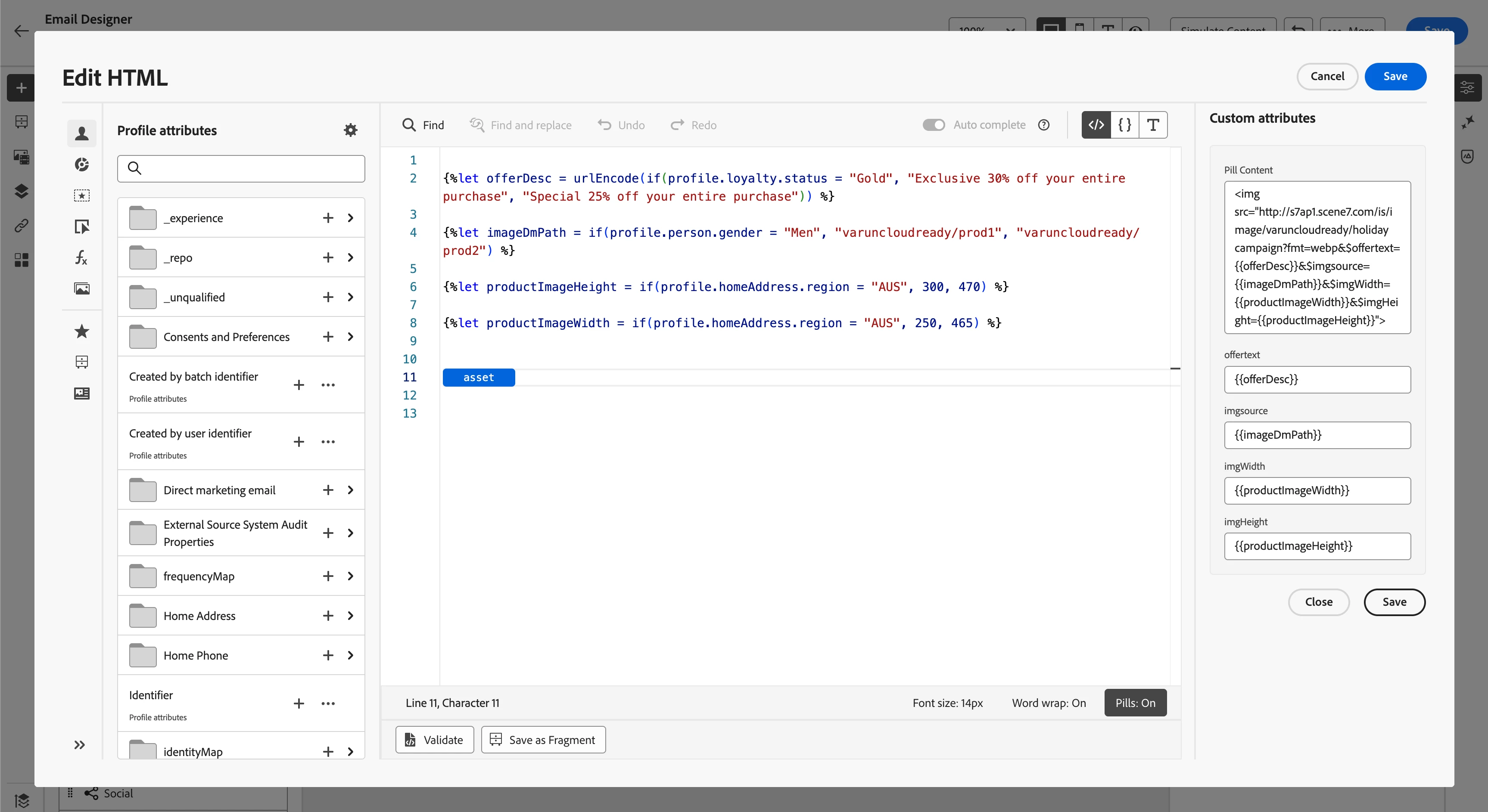Viewport: 1488px width, 812px height.
Task: Open the favorites star icon
Action: (81, 331)
